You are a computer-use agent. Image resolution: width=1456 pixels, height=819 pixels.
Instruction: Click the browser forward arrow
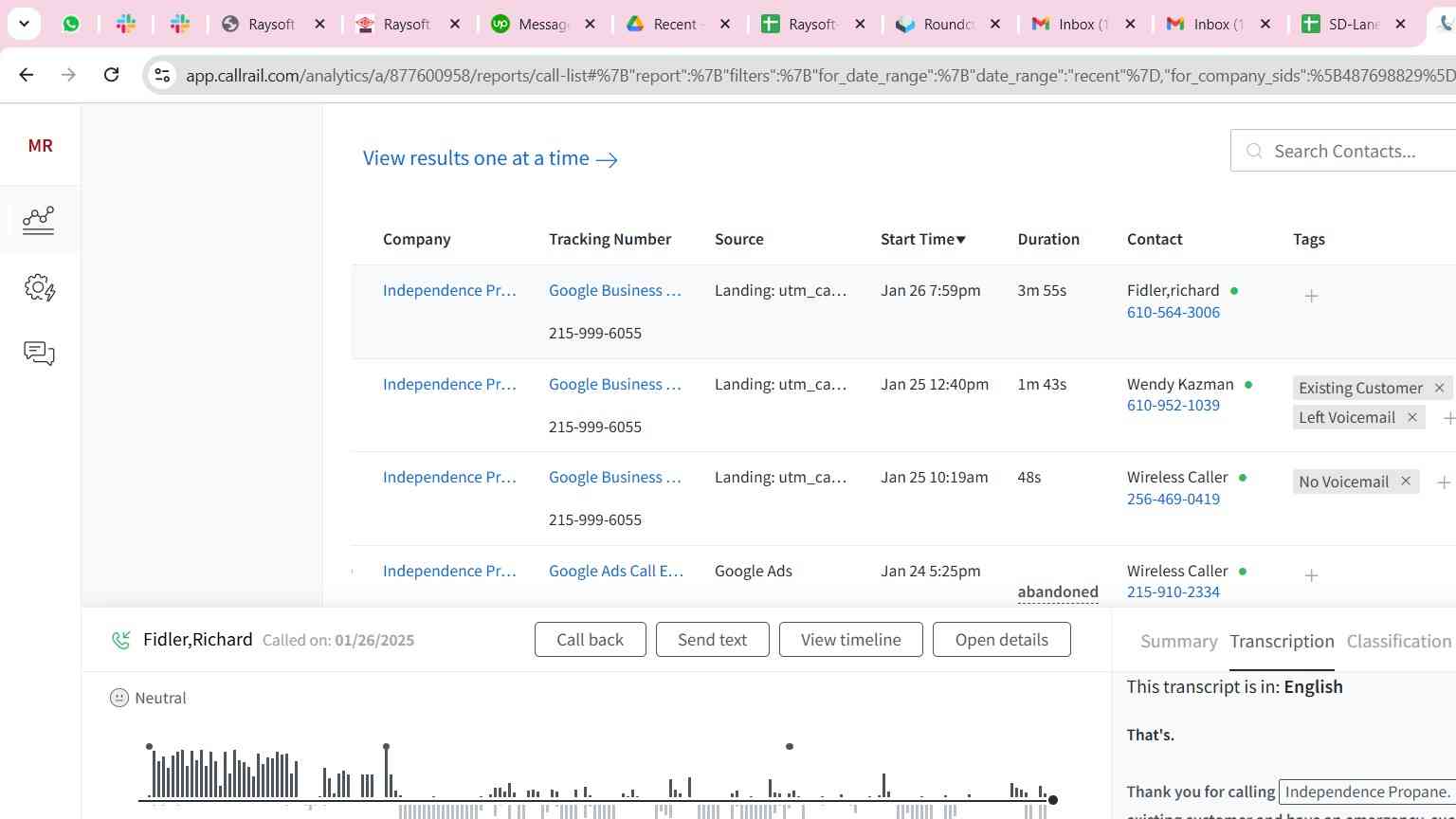[x=68, y=74]
